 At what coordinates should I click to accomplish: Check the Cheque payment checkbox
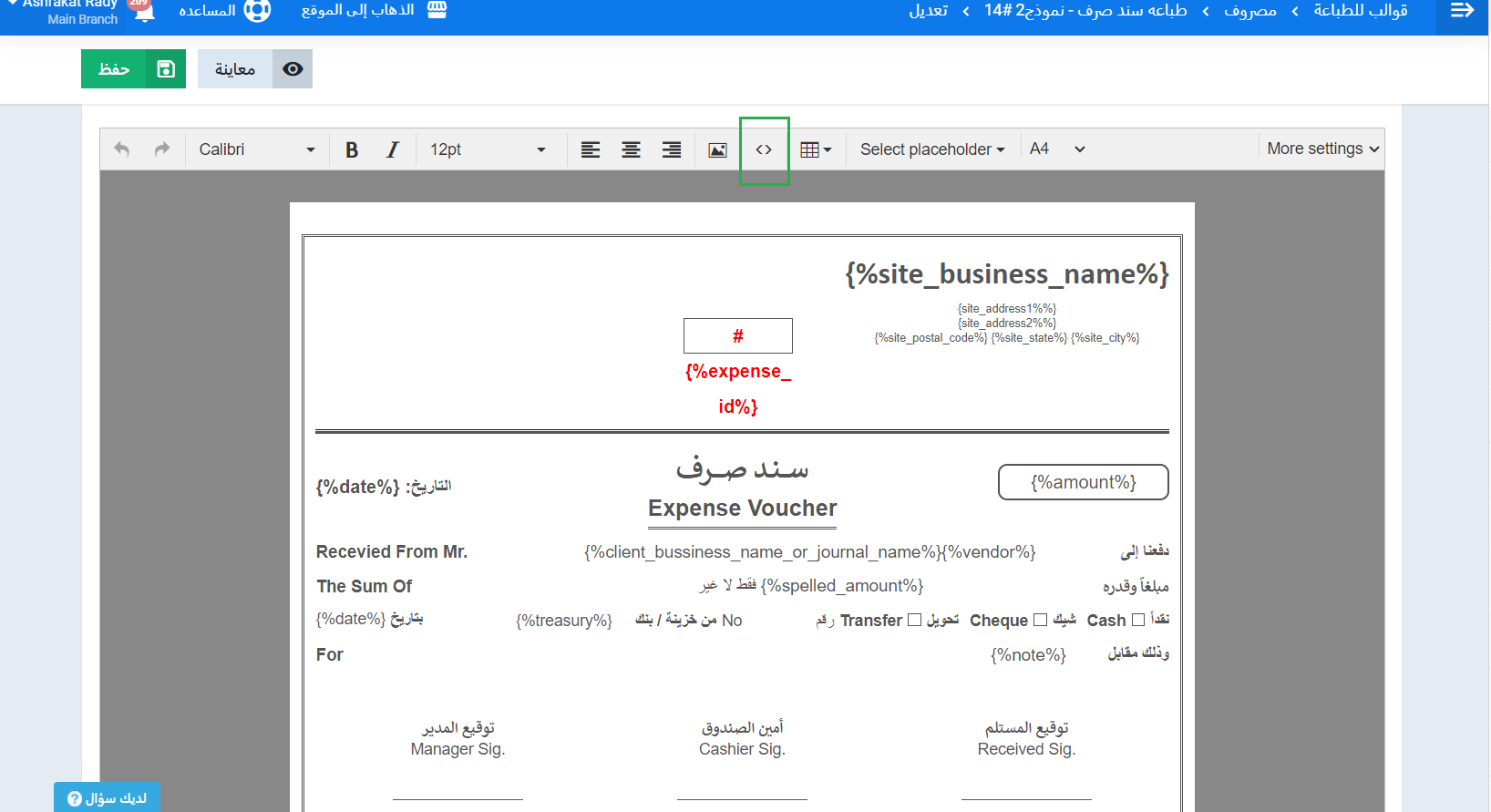(1040, 620)
